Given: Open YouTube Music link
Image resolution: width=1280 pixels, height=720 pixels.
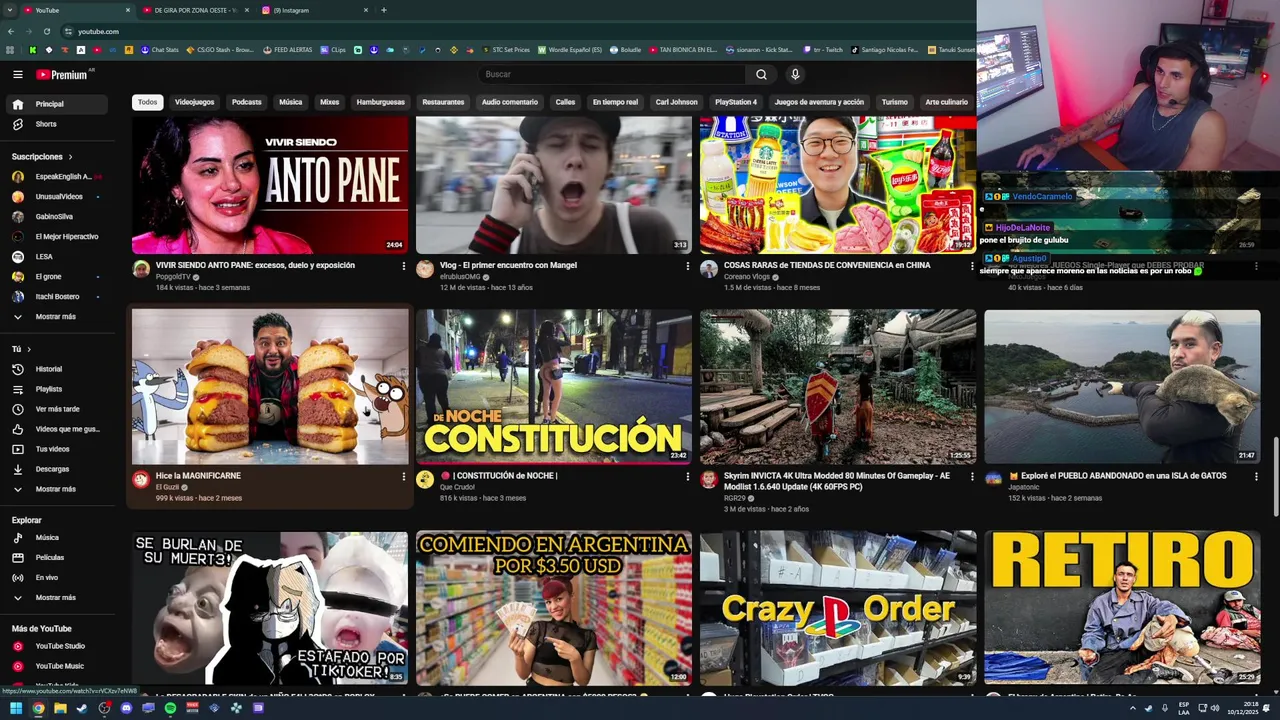Looking at the screenshot, I should (58, 666).
